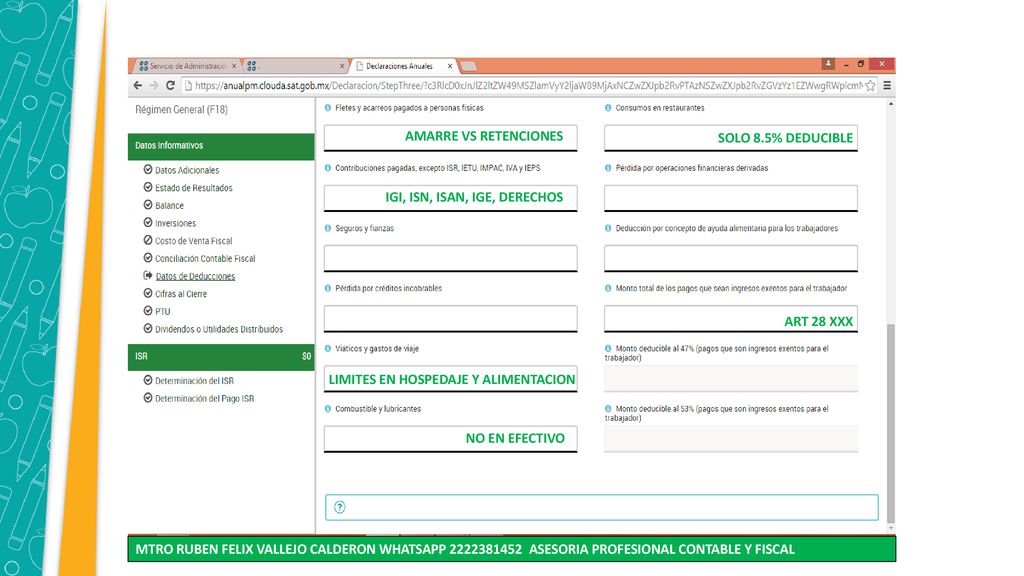Click info icon beside Seguros y fianzas
1024x576 pixels.
coord(328,229)
